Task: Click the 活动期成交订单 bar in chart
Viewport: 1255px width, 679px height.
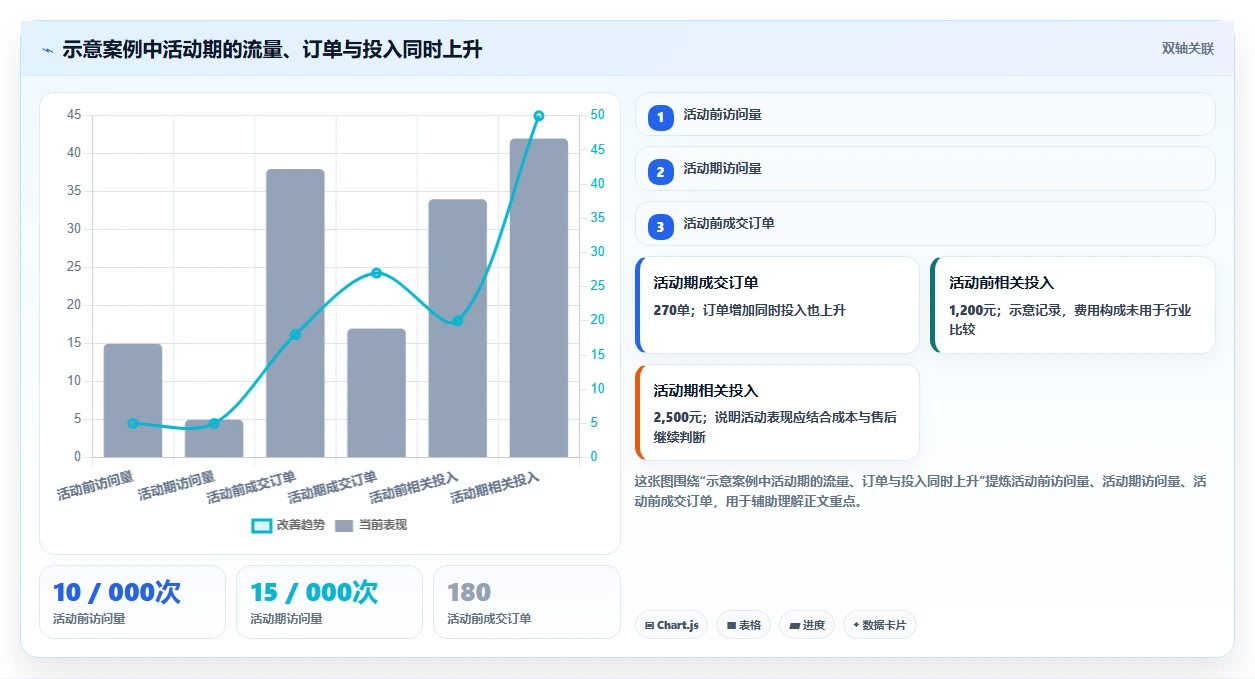Action: (376, 393)
